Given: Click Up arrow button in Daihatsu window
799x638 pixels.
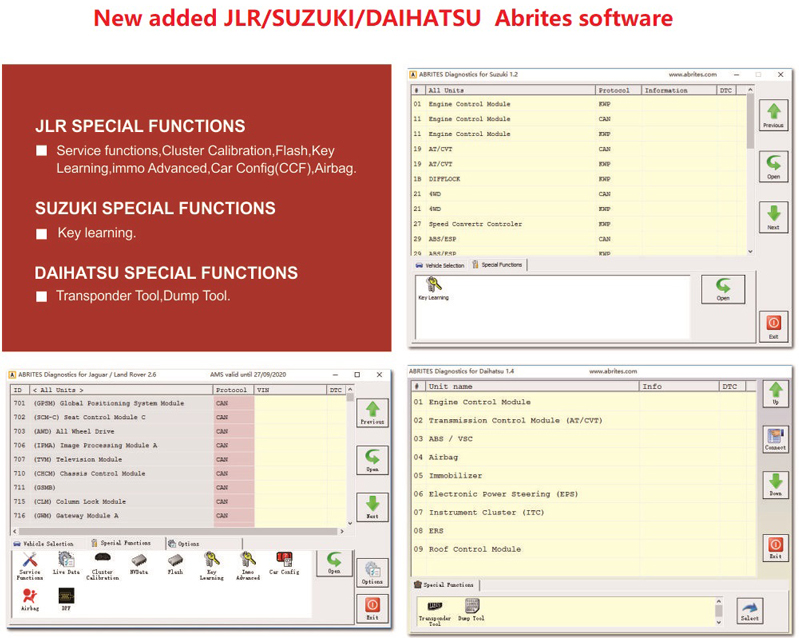Looking at the screenshot, I should (x=776, y=393).
